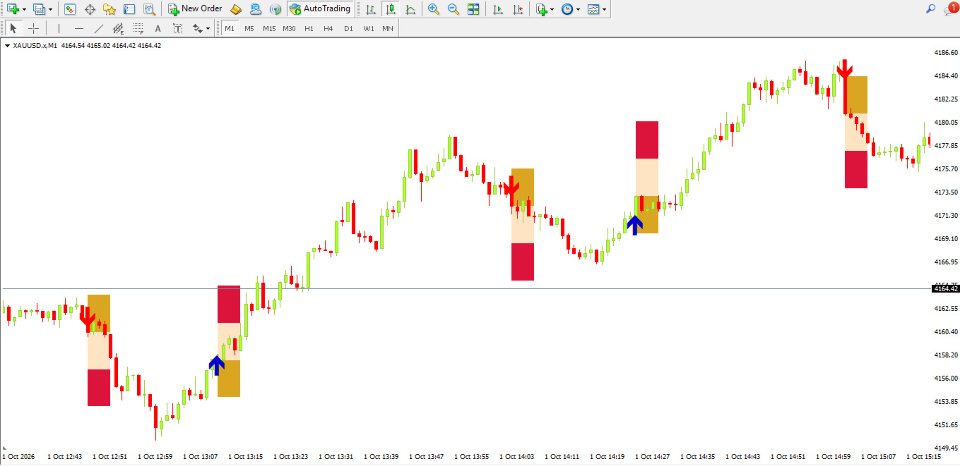Viewport: 960px width, 466px height.
Task: Zoom in on the chart
Action: 433,9
